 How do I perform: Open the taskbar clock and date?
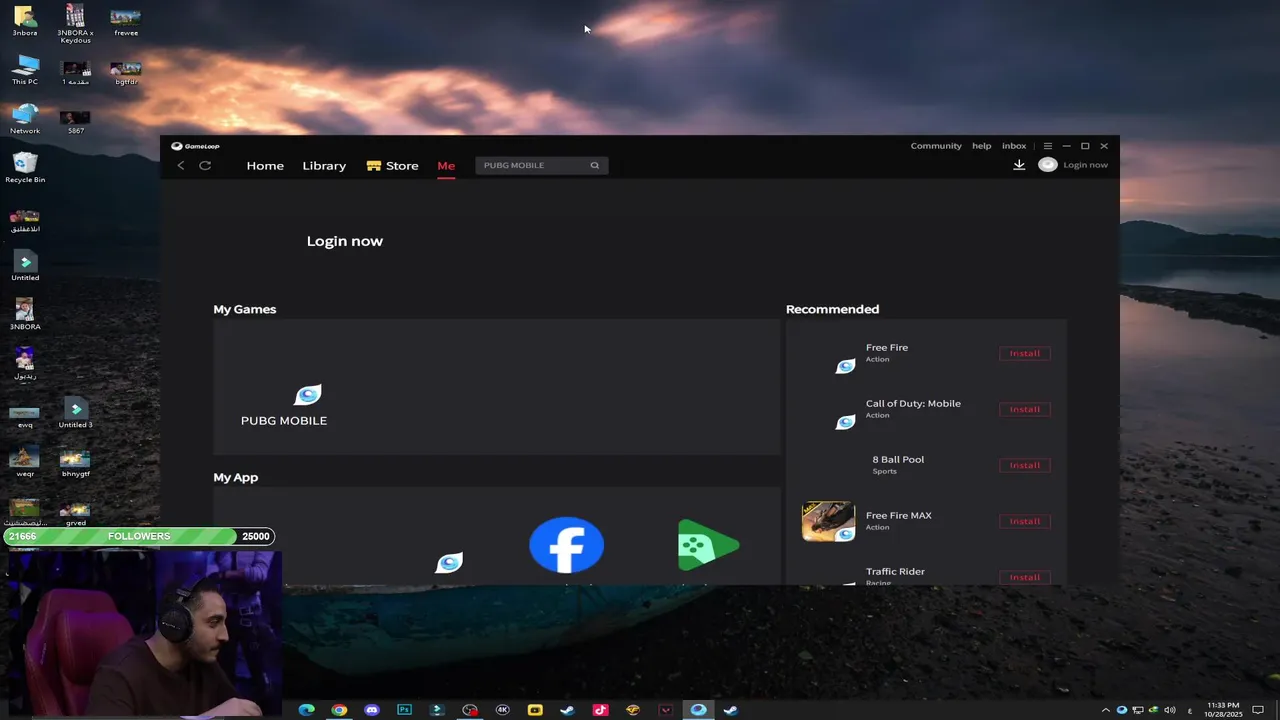pyautogui.click(x=1223, y=710)
